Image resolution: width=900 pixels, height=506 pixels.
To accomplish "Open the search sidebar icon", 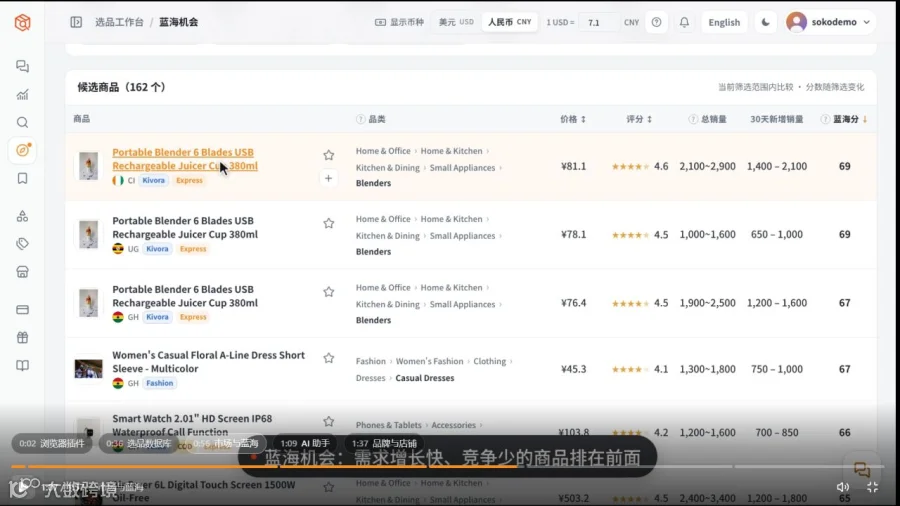I will [22, 122].
